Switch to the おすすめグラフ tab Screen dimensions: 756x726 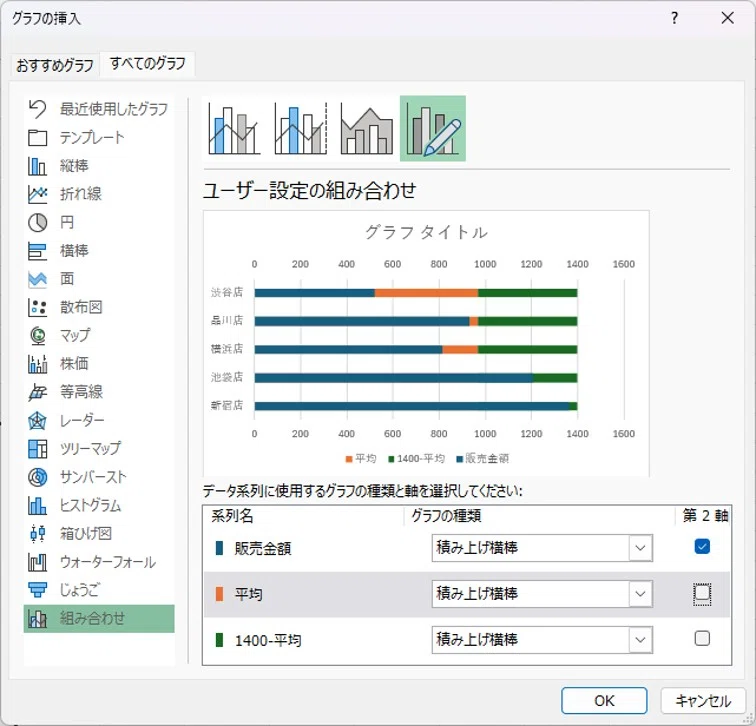pos(54,65)
